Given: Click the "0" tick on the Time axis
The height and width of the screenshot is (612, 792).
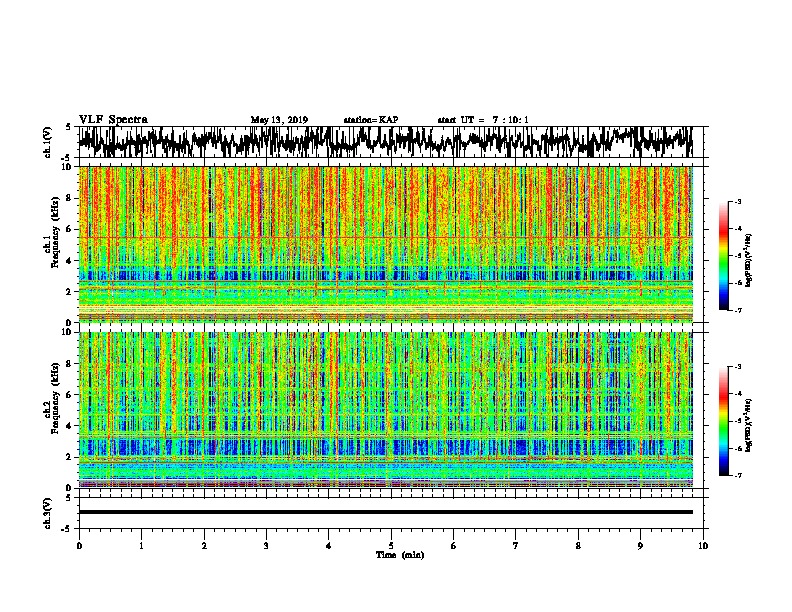Looking at the screenshot, I should (x=79, y=546).
